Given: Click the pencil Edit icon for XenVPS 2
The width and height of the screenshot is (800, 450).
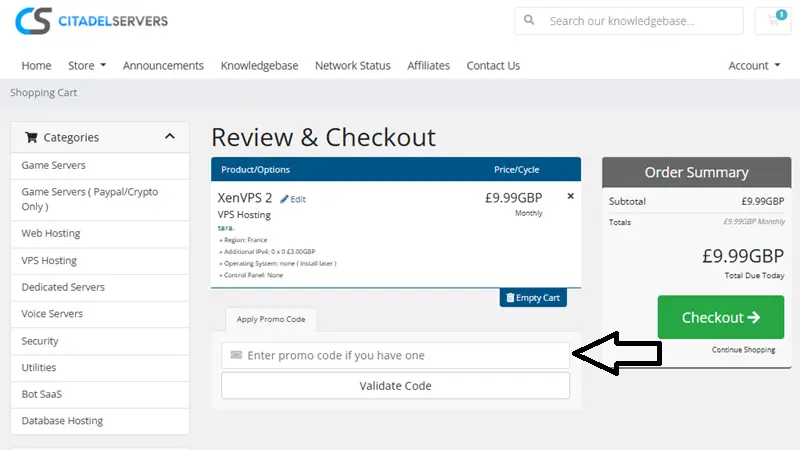Looking at the screenshot, I should [x=285, y=199].
